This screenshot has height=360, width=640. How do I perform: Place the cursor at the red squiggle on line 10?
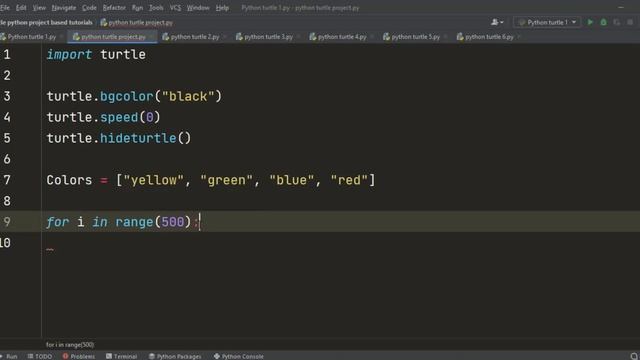(50, 249)
